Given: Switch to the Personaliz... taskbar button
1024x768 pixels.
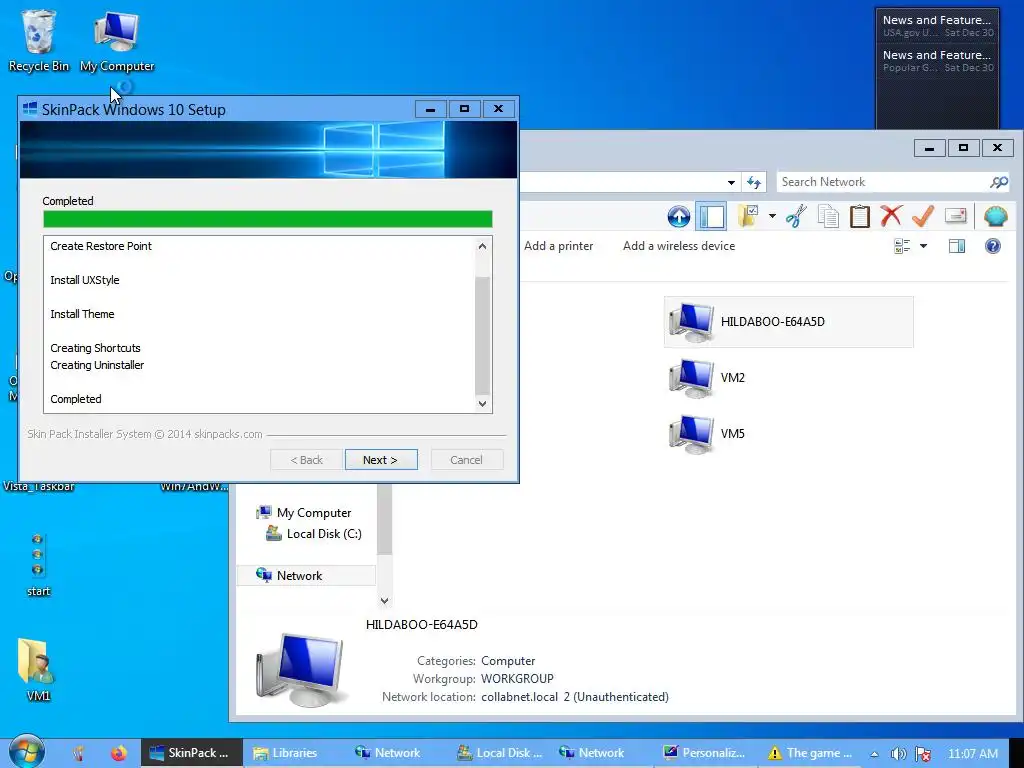Looking at the screenshot, I should [x=705, y=753].
